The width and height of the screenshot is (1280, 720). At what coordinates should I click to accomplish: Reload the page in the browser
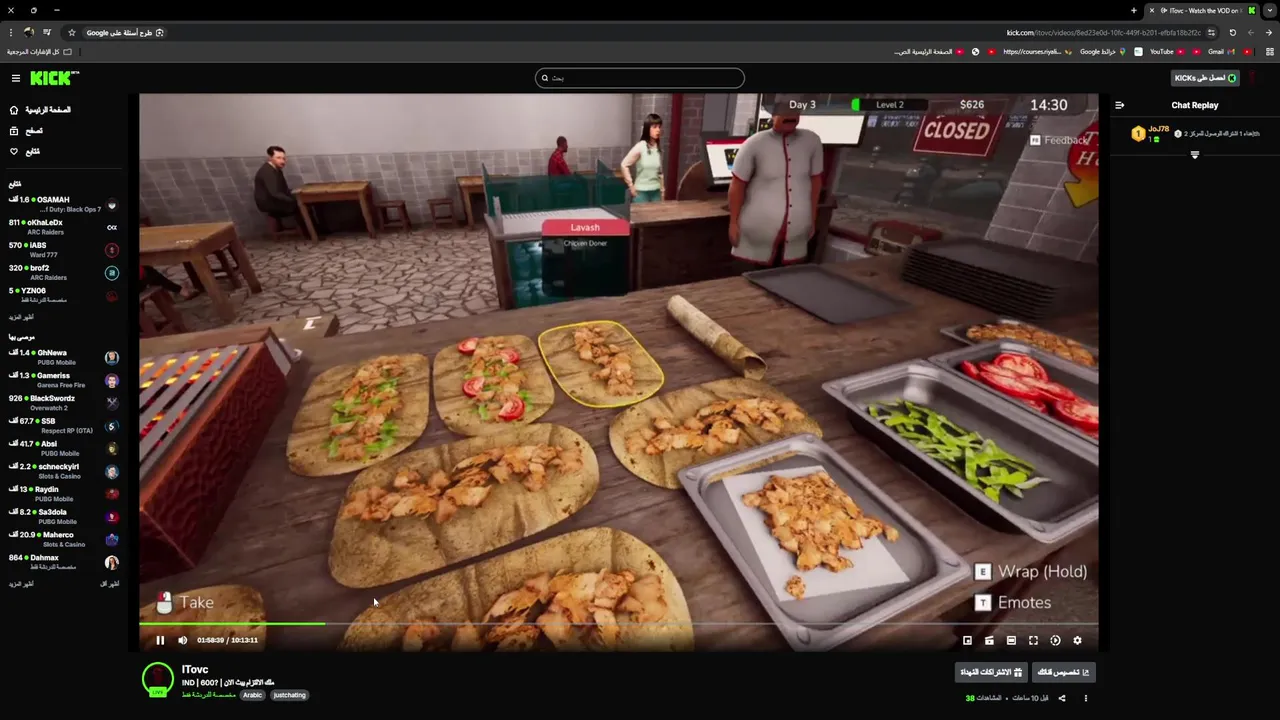point(1232,33)
